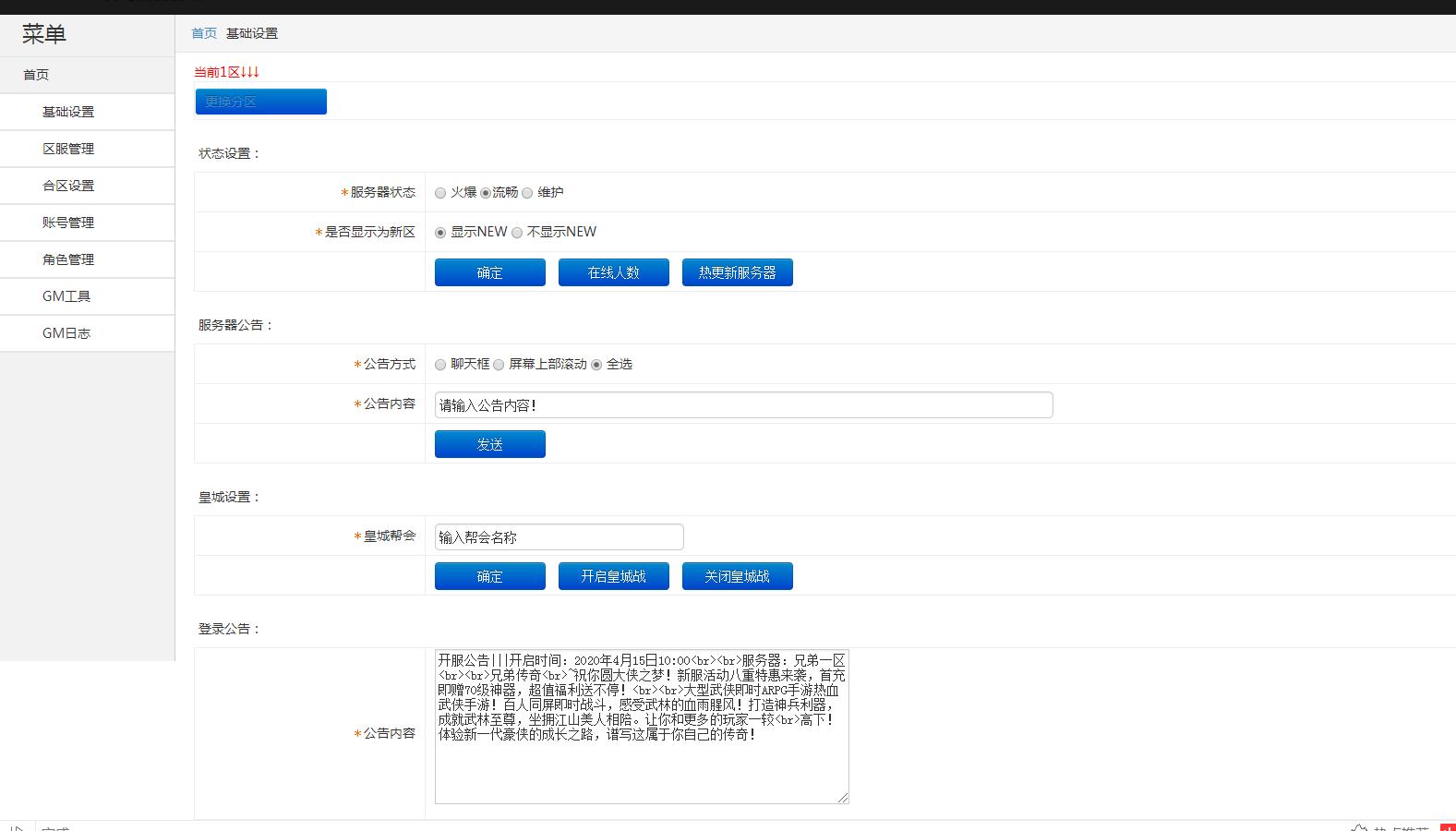Image resolution: width=1456 pixels, height=831 pixels.
Task: Open 账号管理 in the sidebar menu
Action: 68,223
